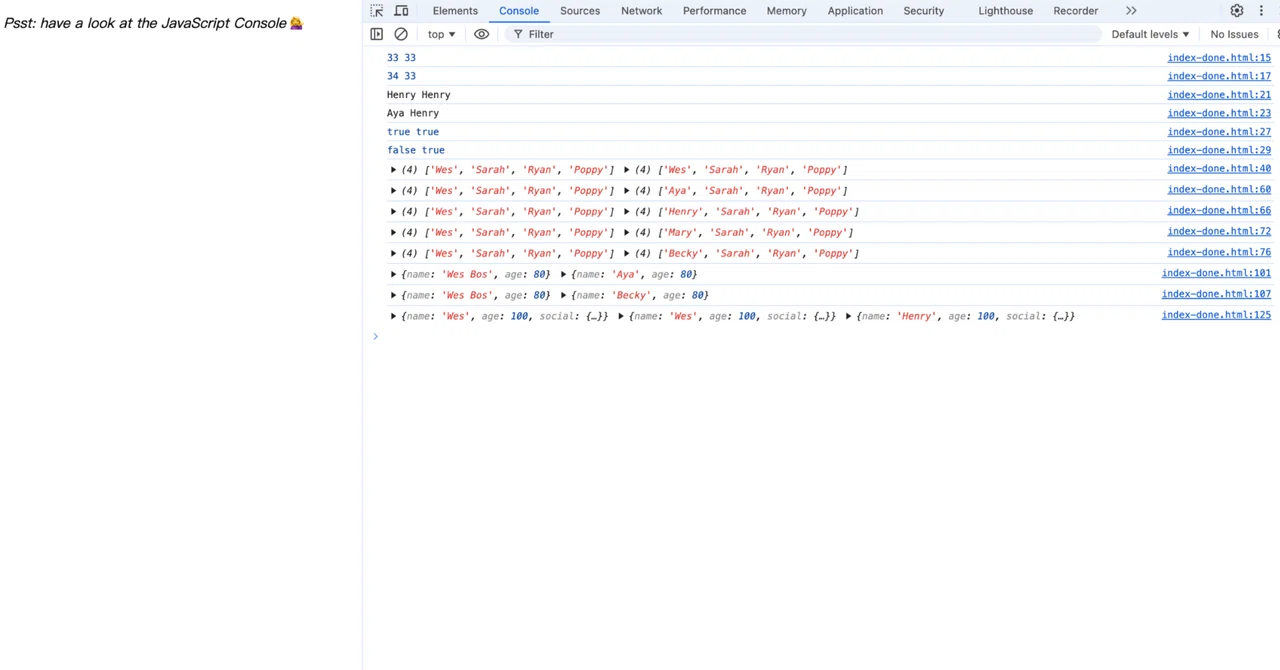Screen dimensions: 1280x670
Task: Switch to the Elements tab
Action: [455, 11]
